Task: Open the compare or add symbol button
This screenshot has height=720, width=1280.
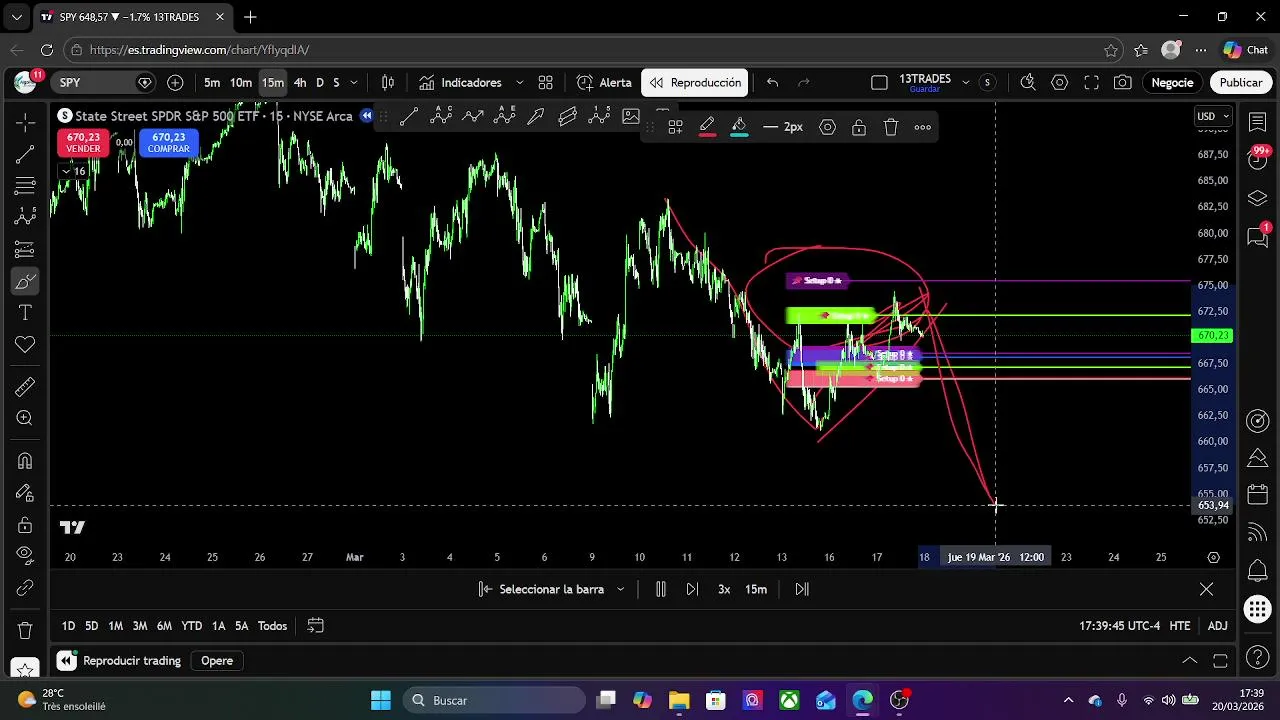Action: point(175,83)
